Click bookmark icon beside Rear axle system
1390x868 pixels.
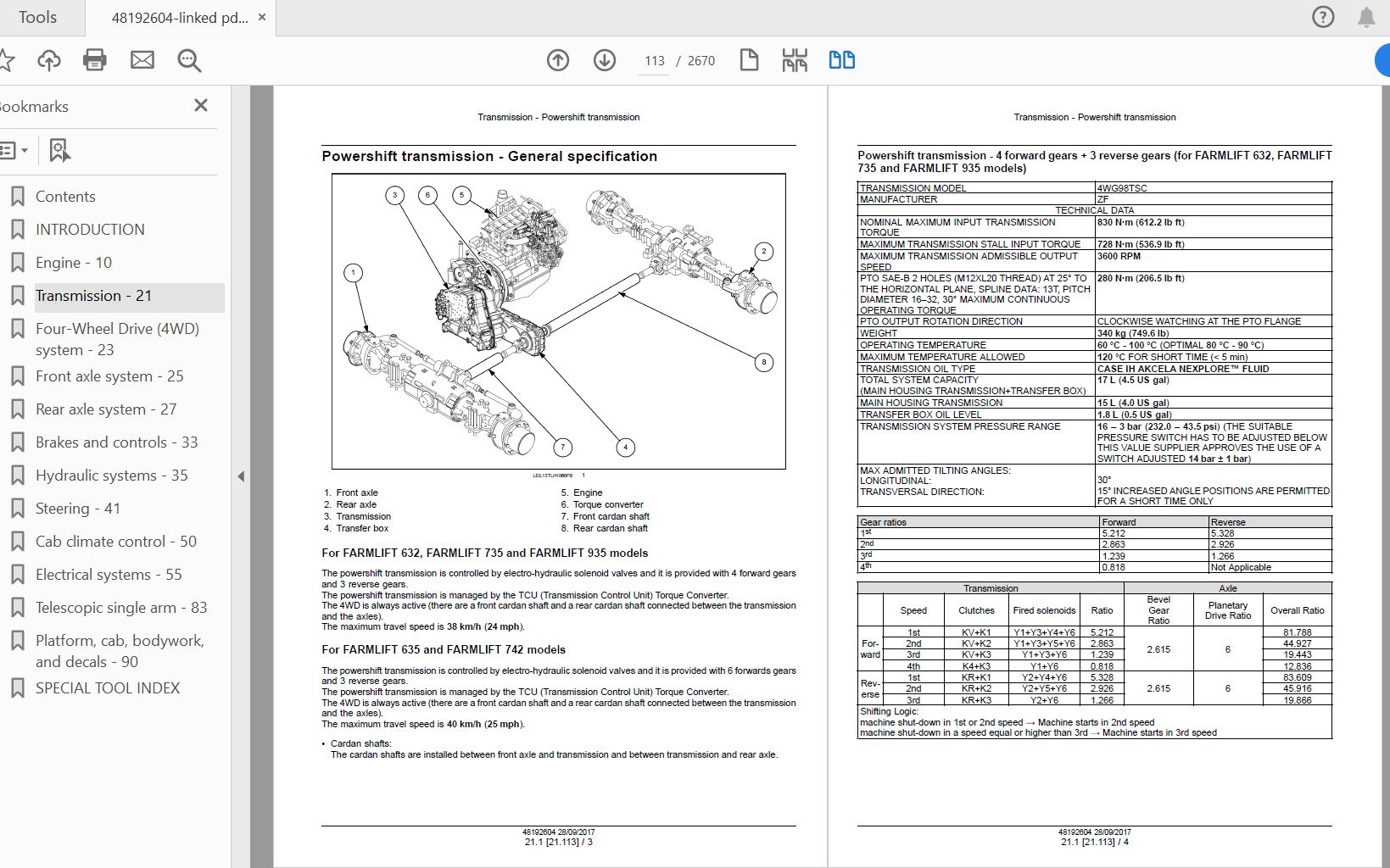17,409
